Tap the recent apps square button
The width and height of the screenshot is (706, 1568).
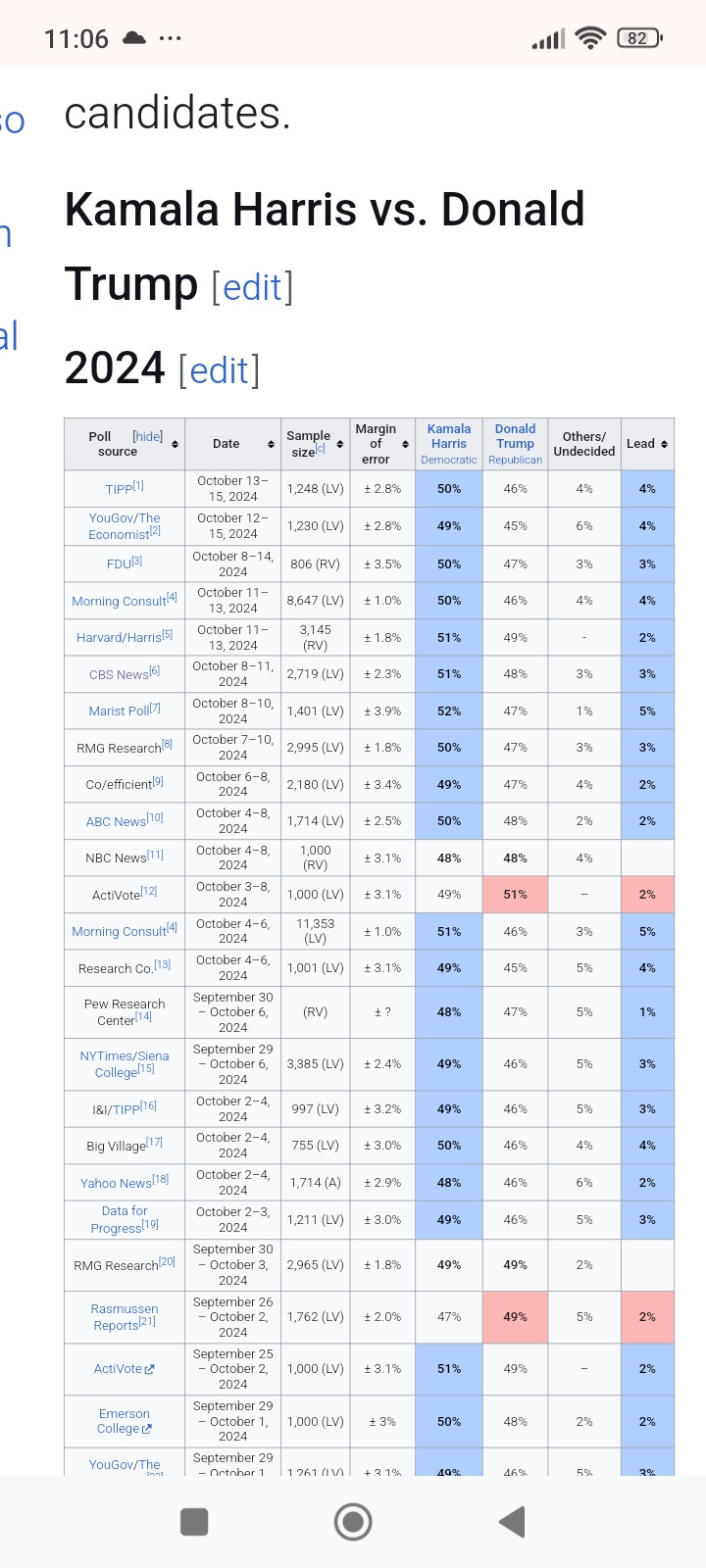click(194, 1522)
